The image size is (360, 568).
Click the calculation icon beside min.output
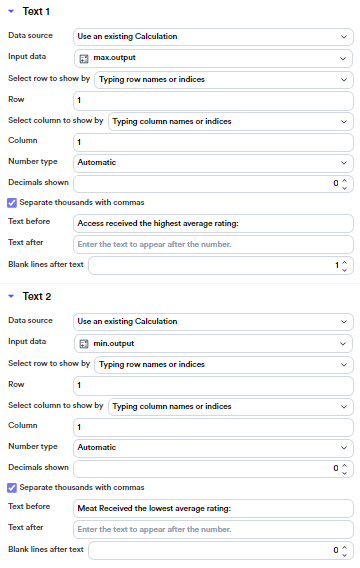pos(84,344)
